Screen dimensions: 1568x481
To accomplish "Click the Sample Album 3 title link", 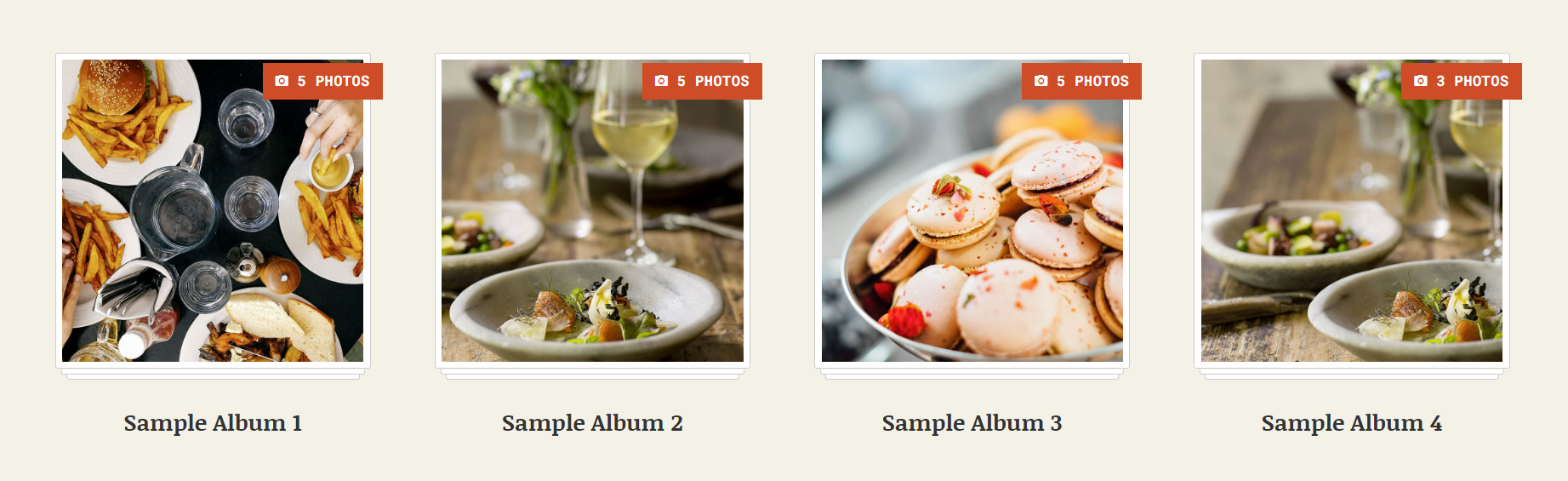I will click(x=972, y=423).
